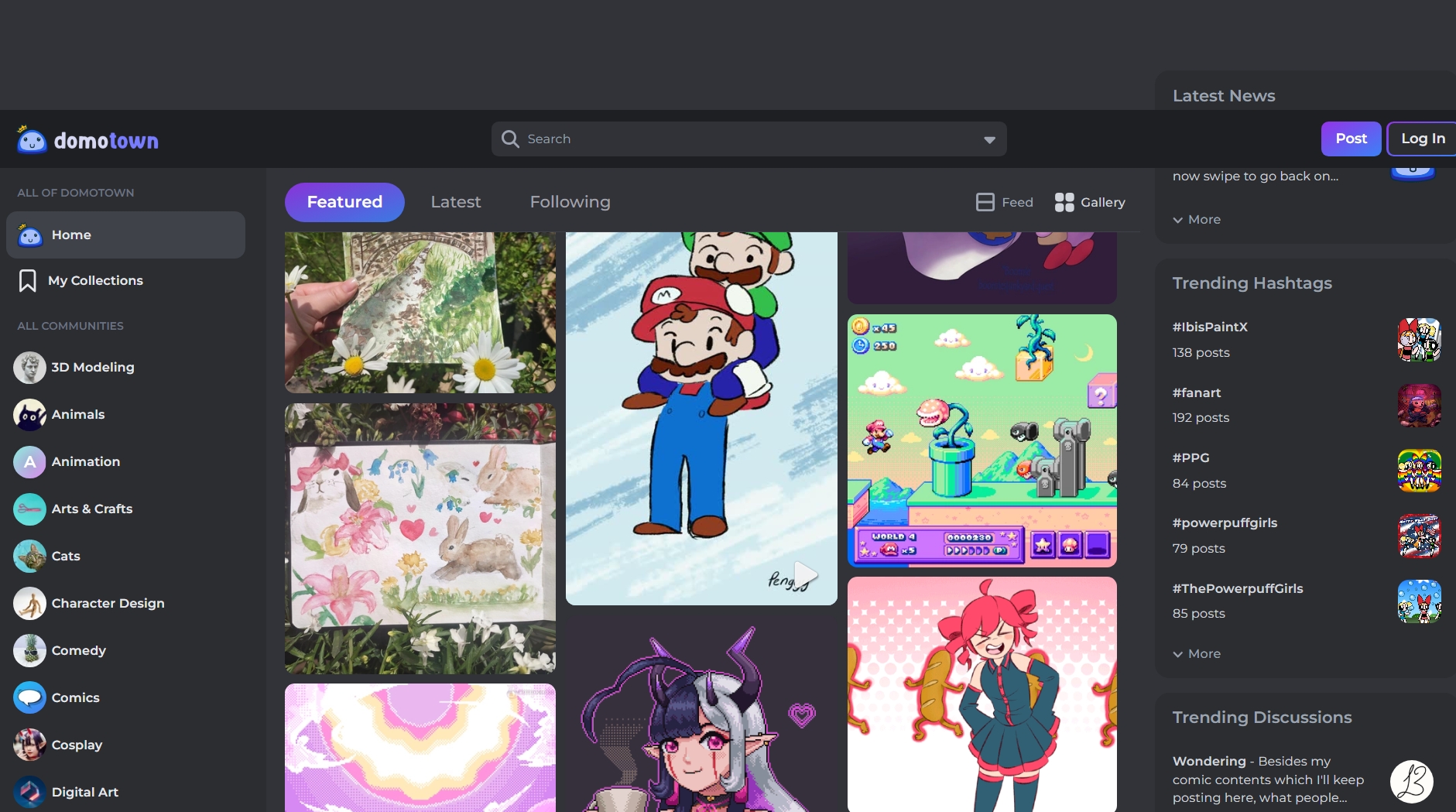Switch to the Latest tab
This screenshot has height=812, width=1456.
(x=455, y=202)
